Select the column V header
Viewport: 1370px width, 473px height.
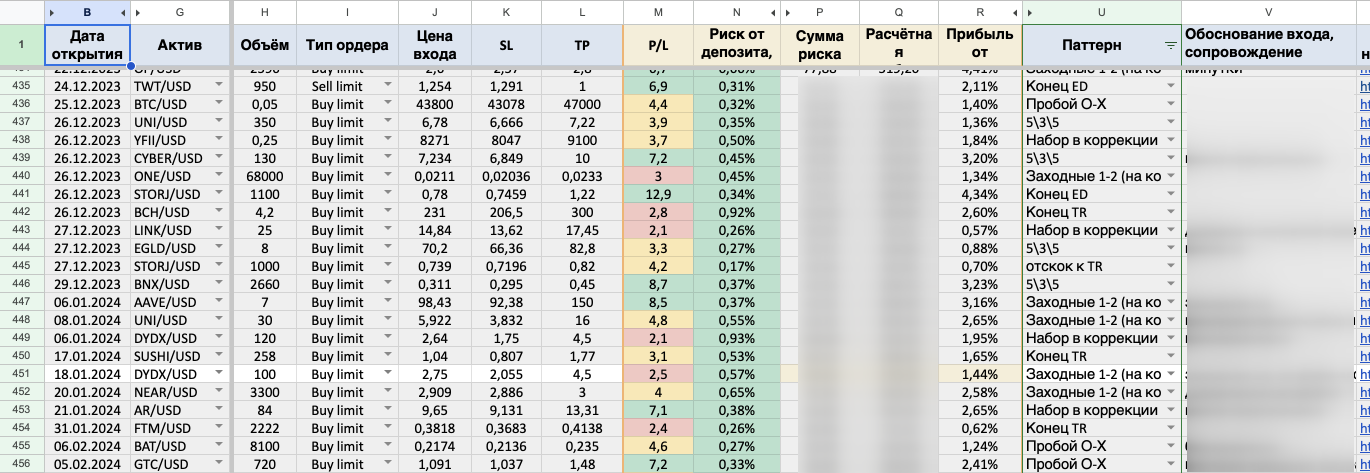coord(1268,12)
